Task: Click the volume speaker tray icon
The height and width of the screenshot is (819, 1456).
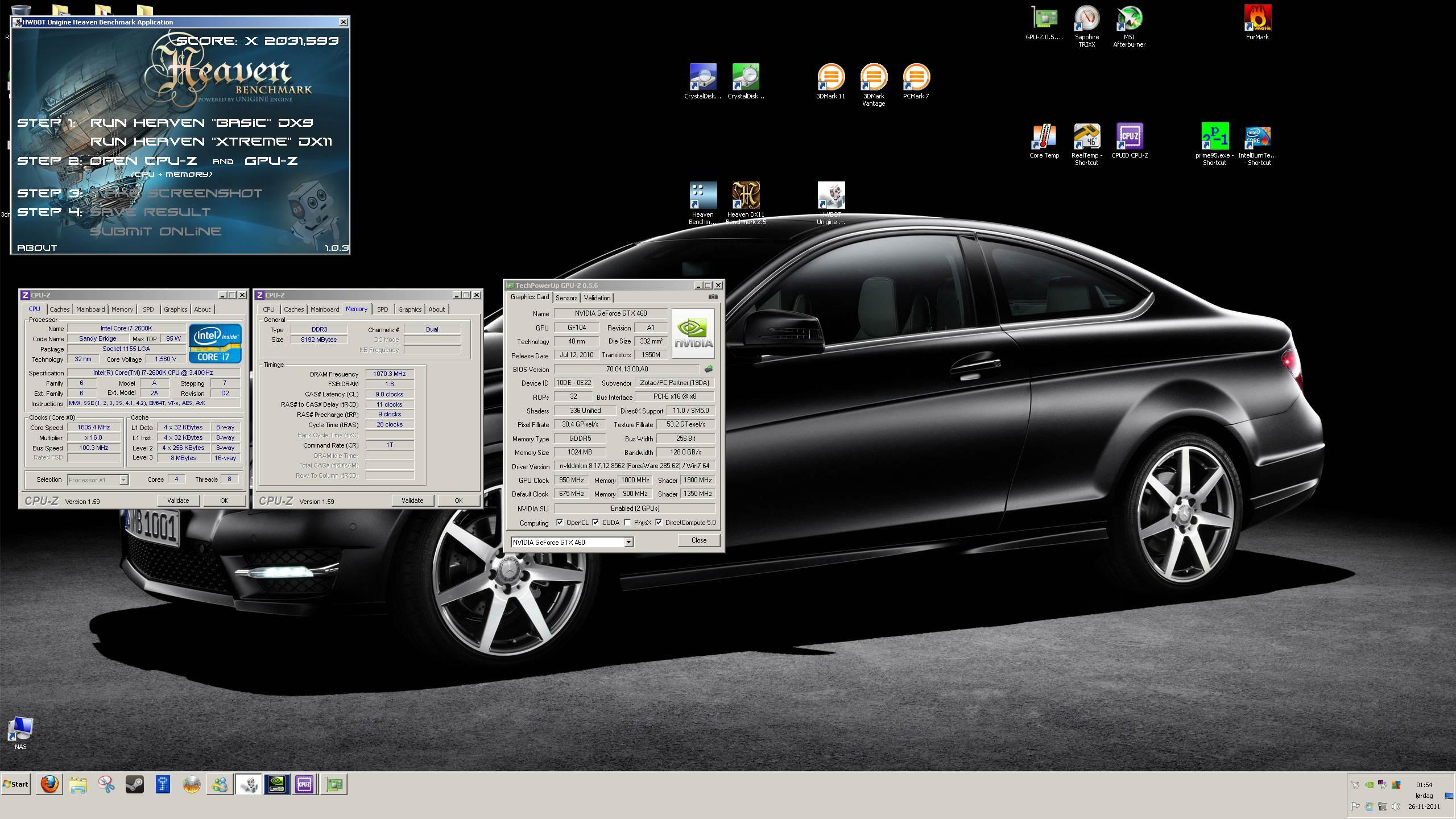Action: (1396, 806)
